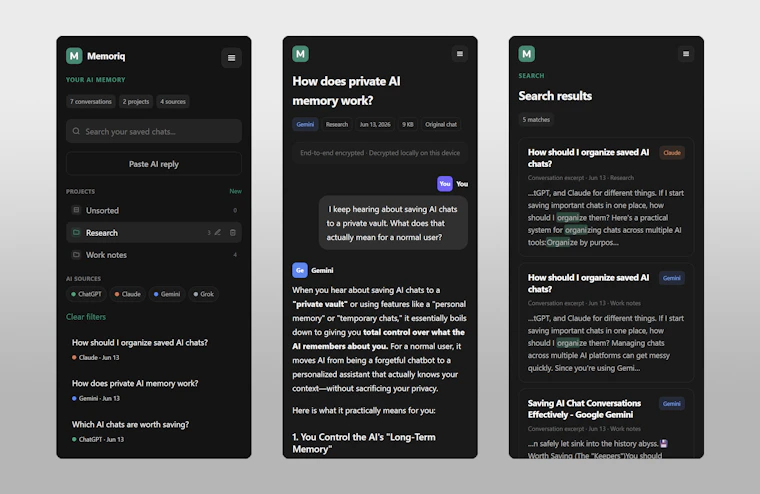Click the Gemini tag under conversation title
Screen dimensions: 760x494
point(305,124)
